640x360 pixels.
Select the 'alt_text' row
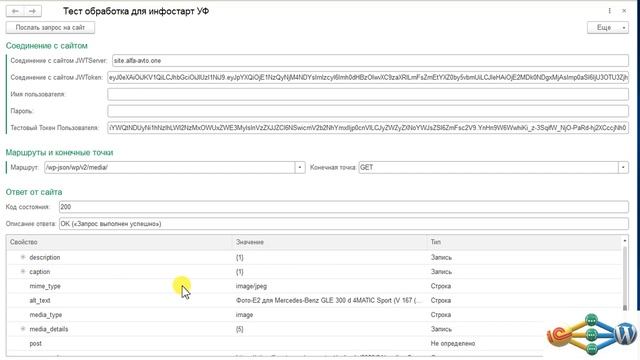click(314, 300)
